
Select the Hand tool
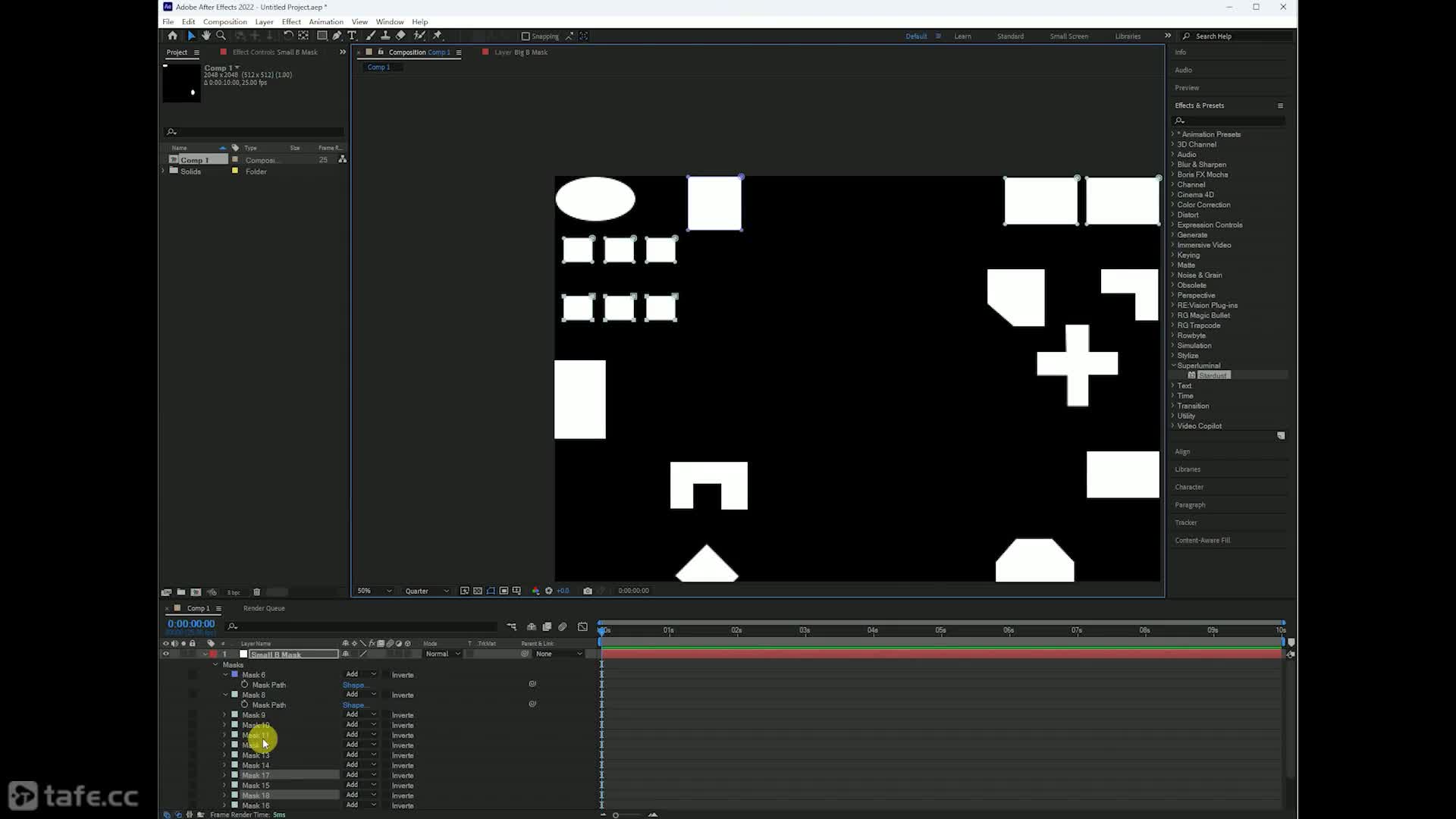(206, 36)
